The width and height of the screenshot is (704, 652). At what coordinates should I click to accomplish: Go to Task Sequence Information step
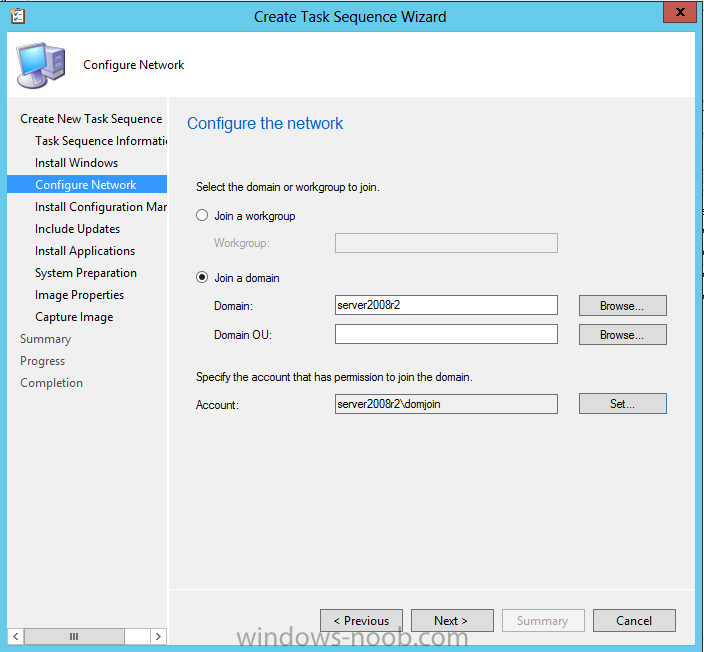(101, 141)
